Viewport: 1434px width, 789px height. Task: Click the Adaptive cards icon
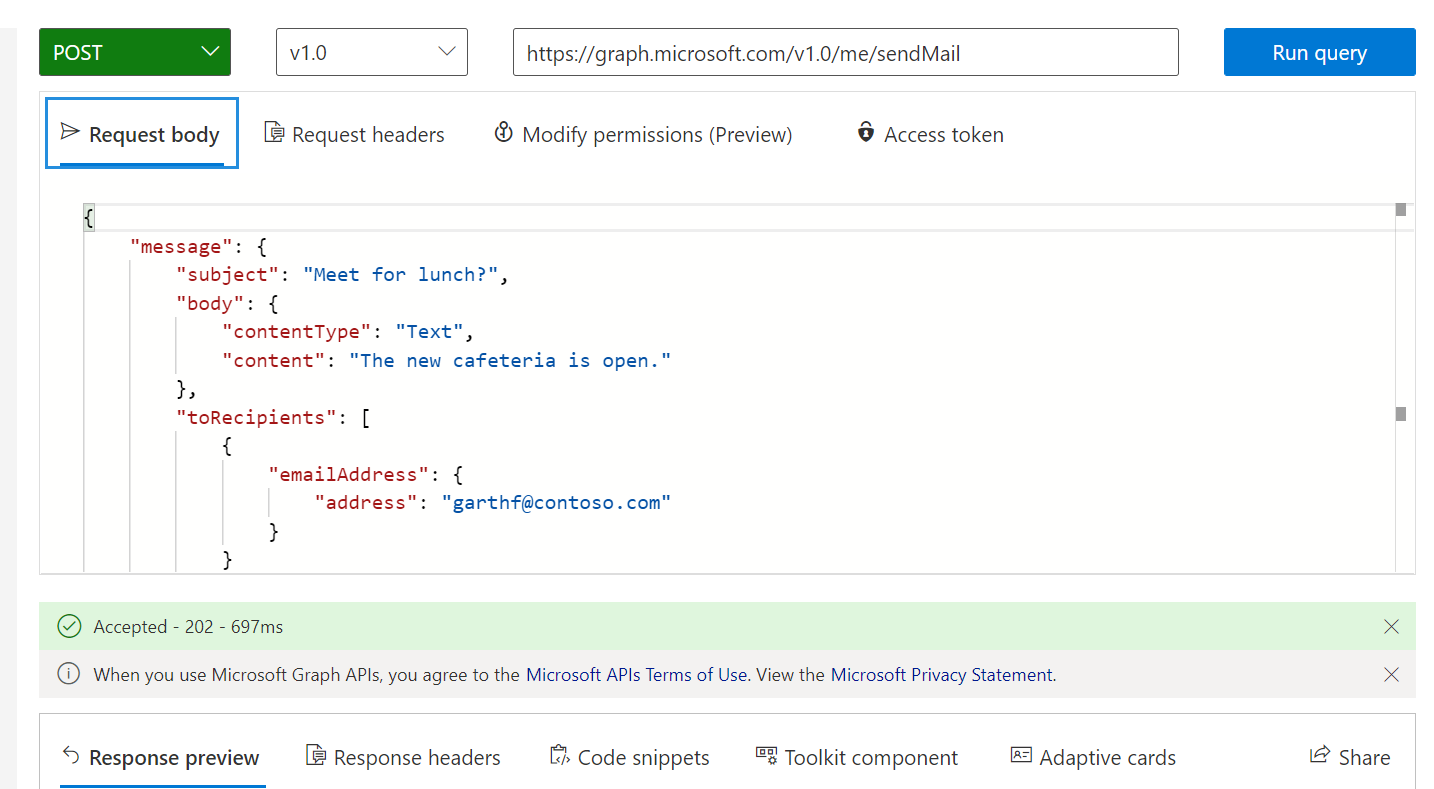[x=1021, y=755]
